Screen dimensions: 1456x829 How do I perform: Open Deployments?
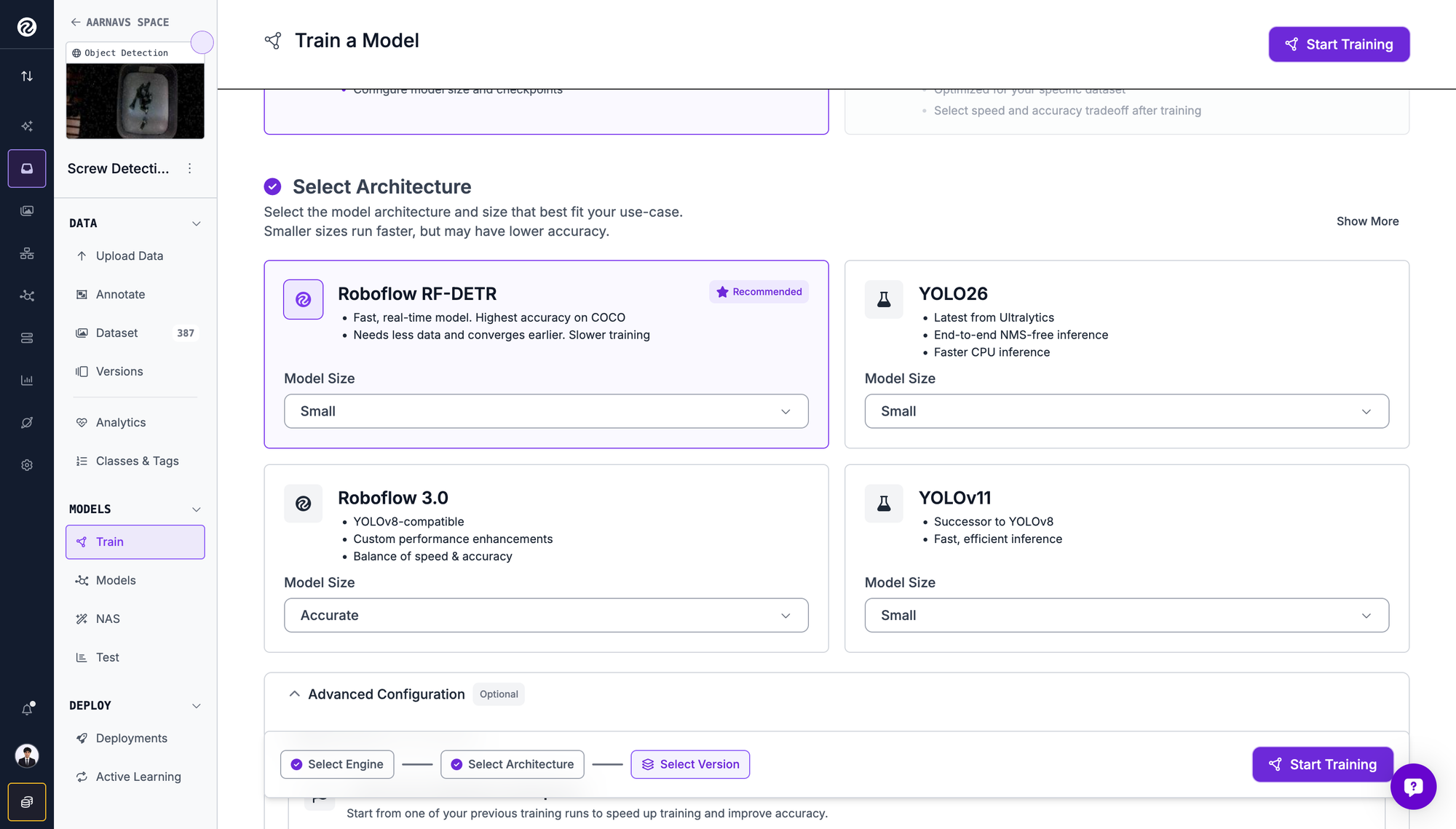[135, 739]
